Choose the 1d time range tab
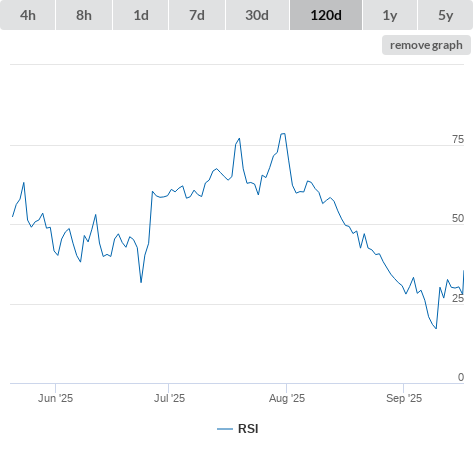474x455 pixels. click(x=141, y=15)
